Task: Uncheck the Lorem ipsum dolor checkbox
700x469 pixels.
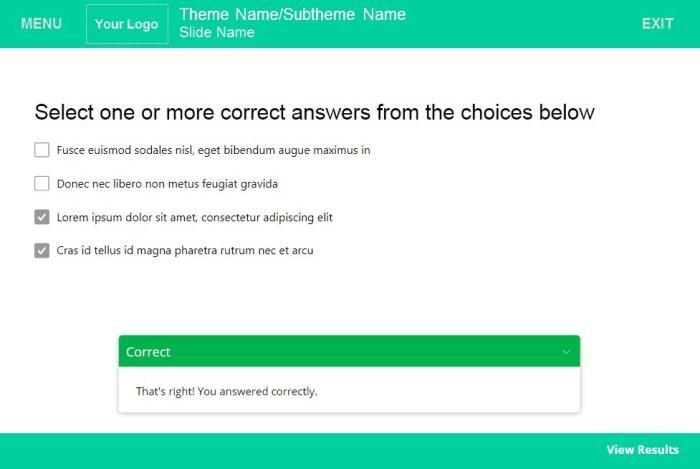Action: (42, 217)
